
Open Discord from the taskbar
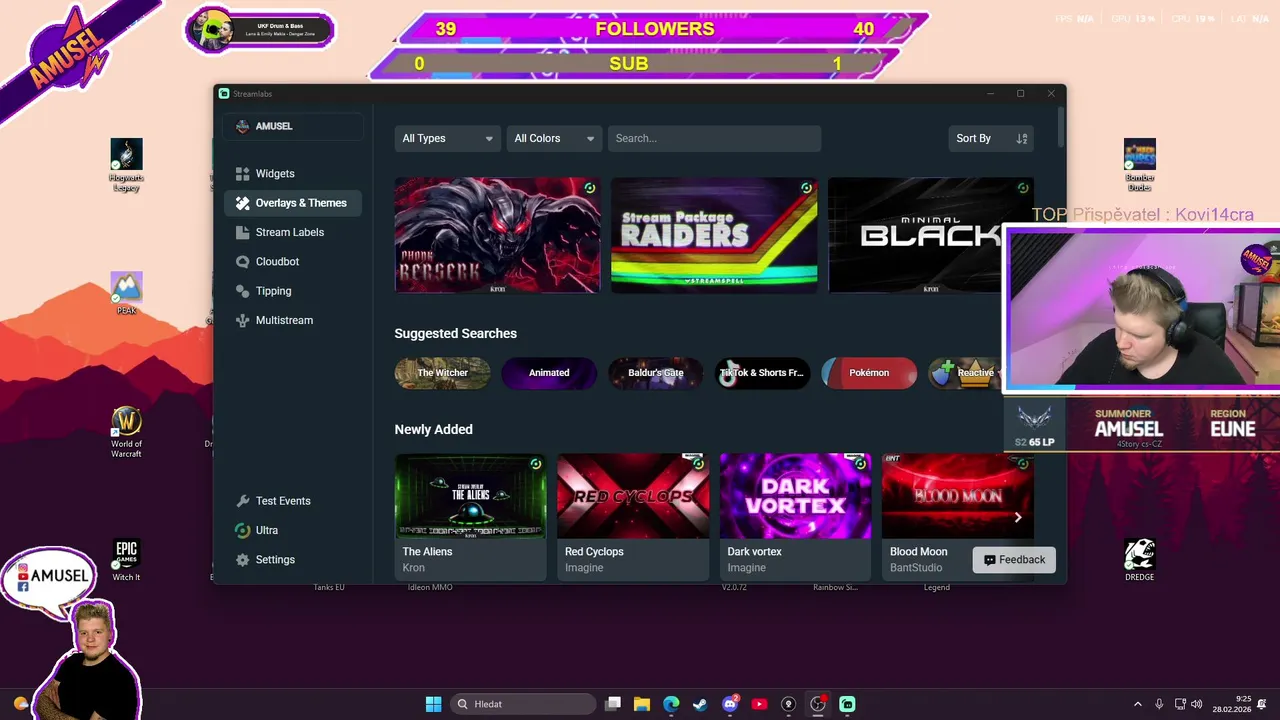tap(730, 704)
